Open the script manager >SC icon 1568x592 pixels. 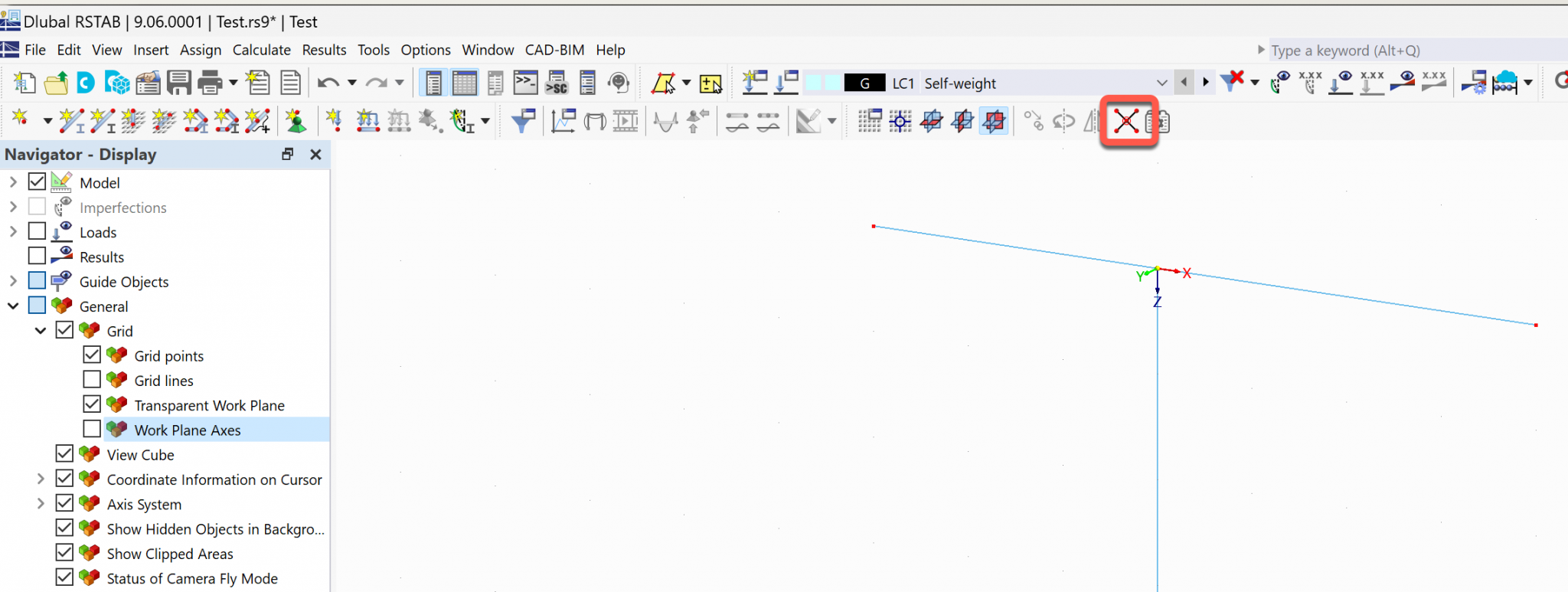(x=557, y=83)
